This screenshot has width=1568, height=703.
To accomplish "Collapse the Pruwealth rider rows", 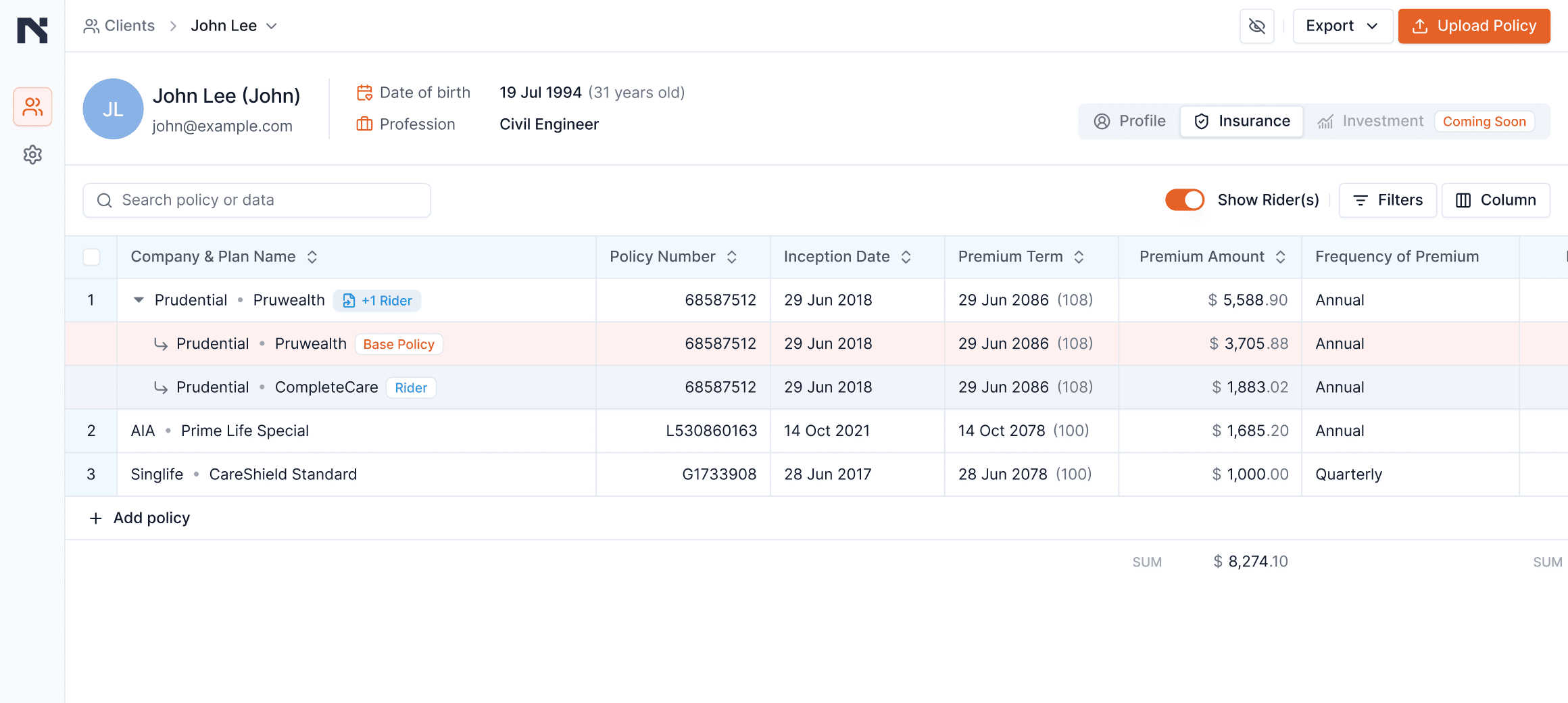I will point(138,300).
